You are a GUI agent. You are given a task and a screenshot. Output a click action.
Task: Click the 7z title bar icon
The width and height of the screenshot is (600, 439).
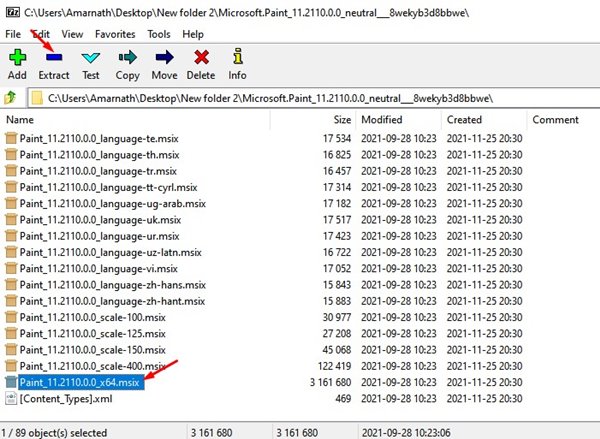tap(13, 12)
